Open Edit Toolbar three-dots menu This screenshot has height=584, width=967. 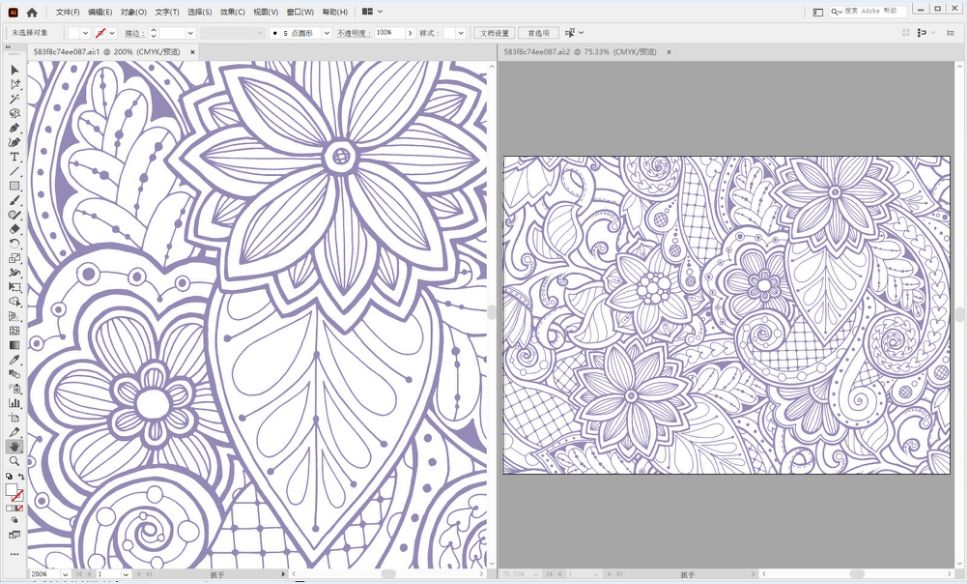pyautogui.click(x=14, y=554)
